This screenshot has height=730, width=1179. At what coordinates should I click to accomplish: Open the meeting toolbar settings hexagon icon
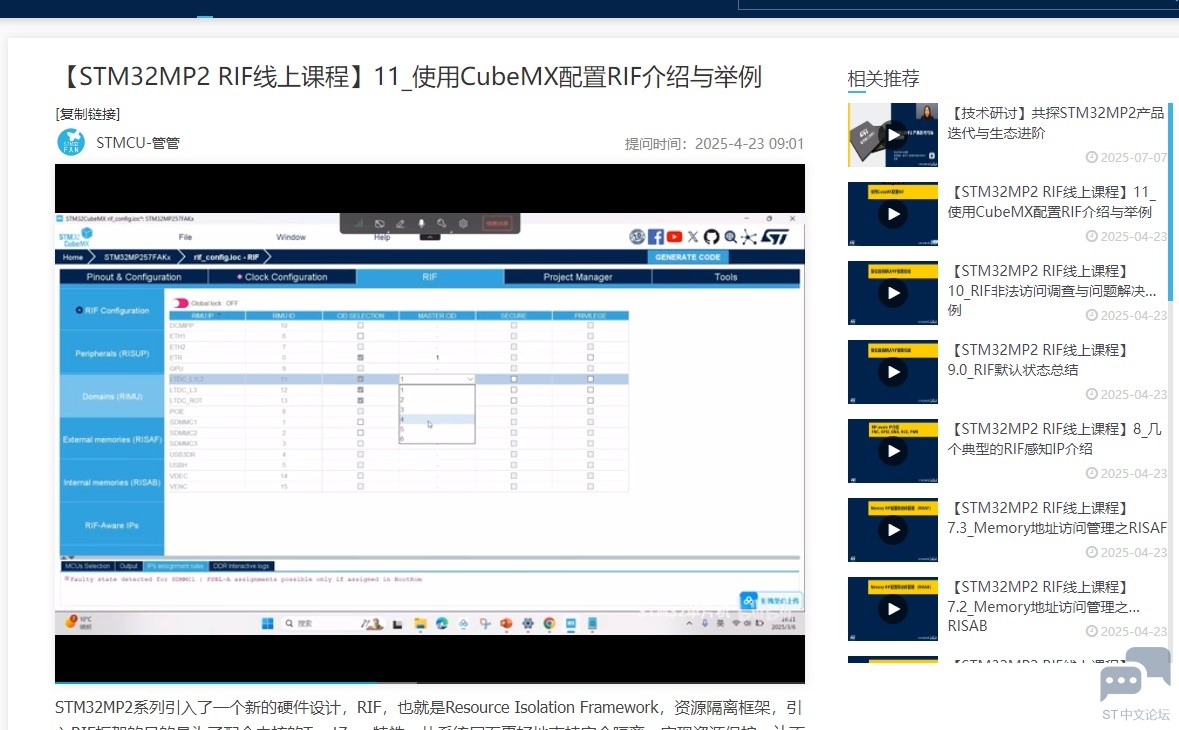(x=463, y=223)
